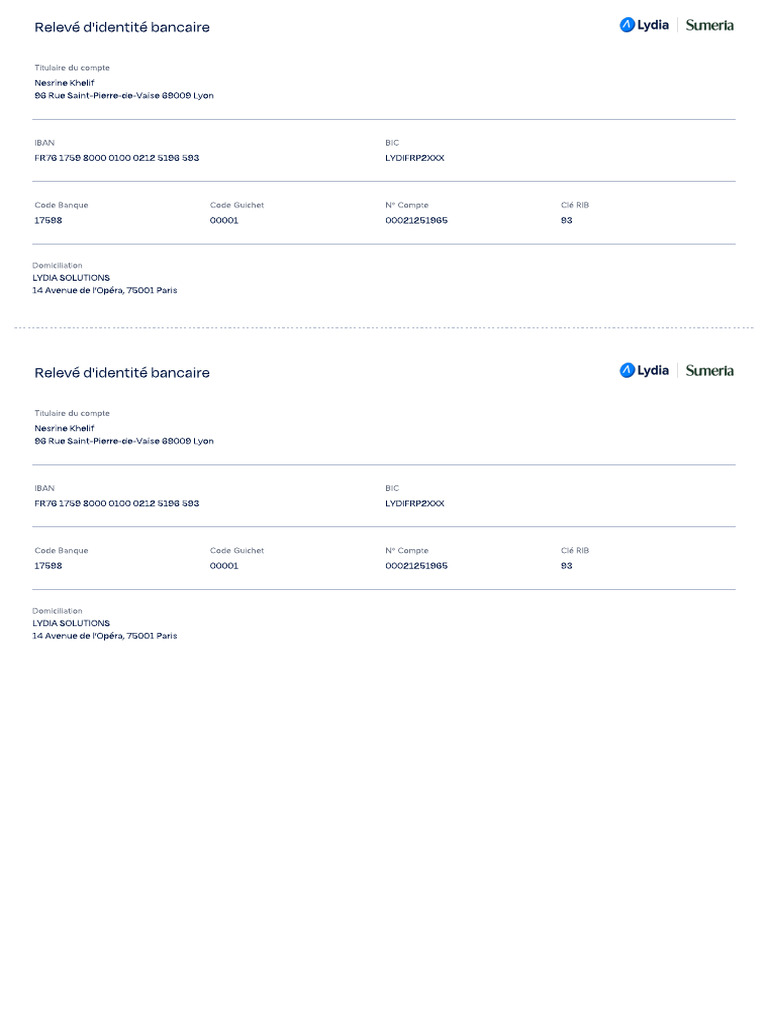Click the BIC code in the lower RIB
Image resolution: width=768 pixels, height=1024 pixels.
(414, 503)
